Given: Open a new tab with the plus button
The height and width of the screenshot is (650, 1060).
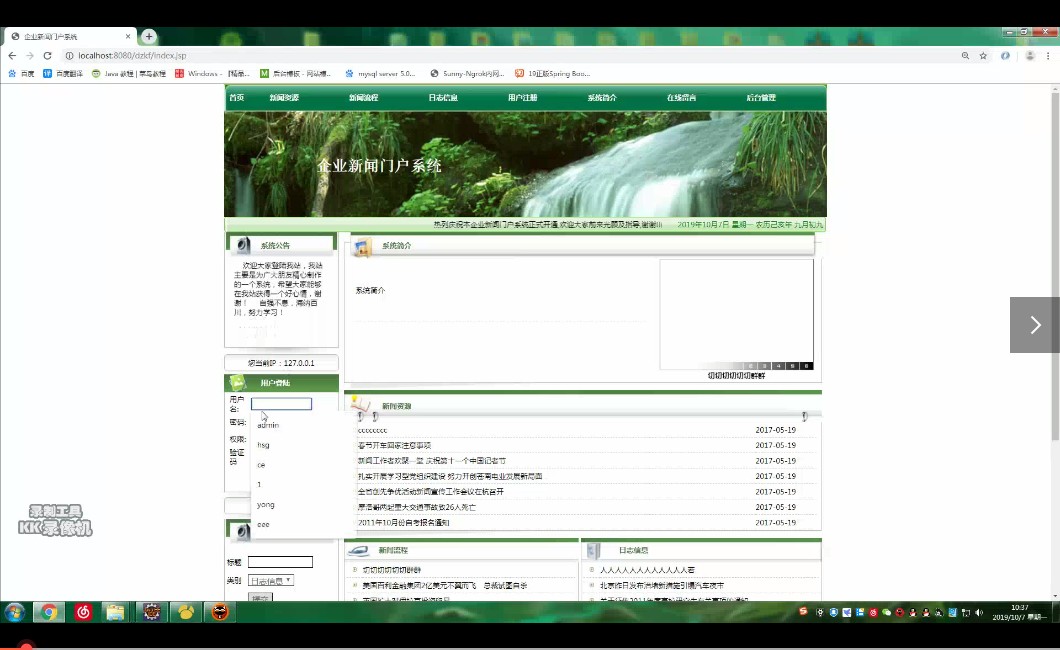Looking at the screenshot, I should click(x=149, y=36).
